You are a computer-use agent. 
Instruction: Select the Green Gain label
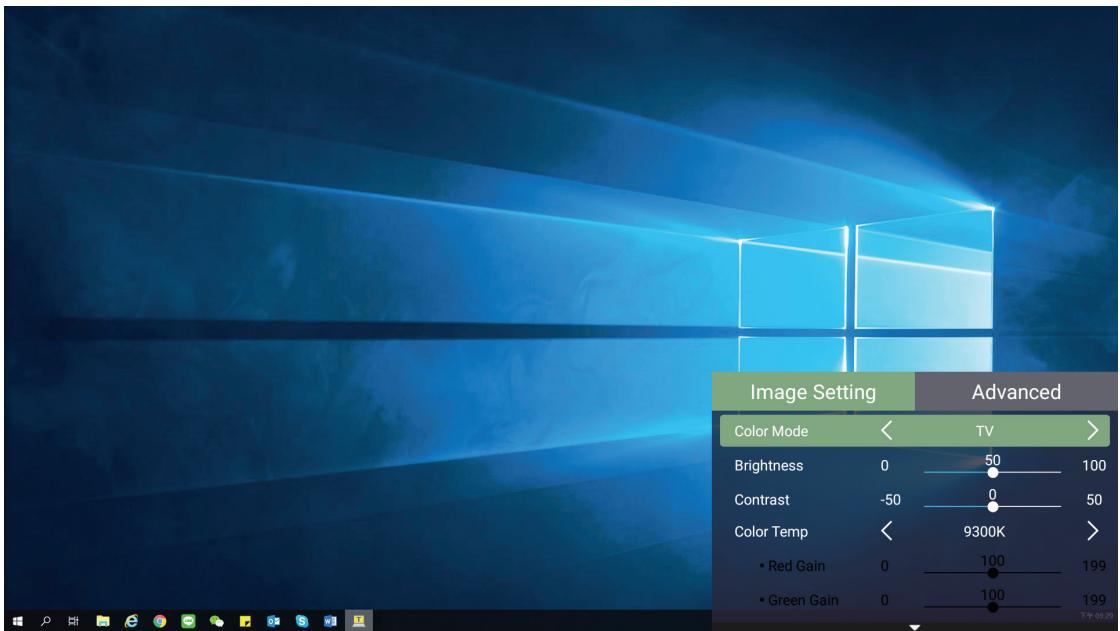(803, 600)
